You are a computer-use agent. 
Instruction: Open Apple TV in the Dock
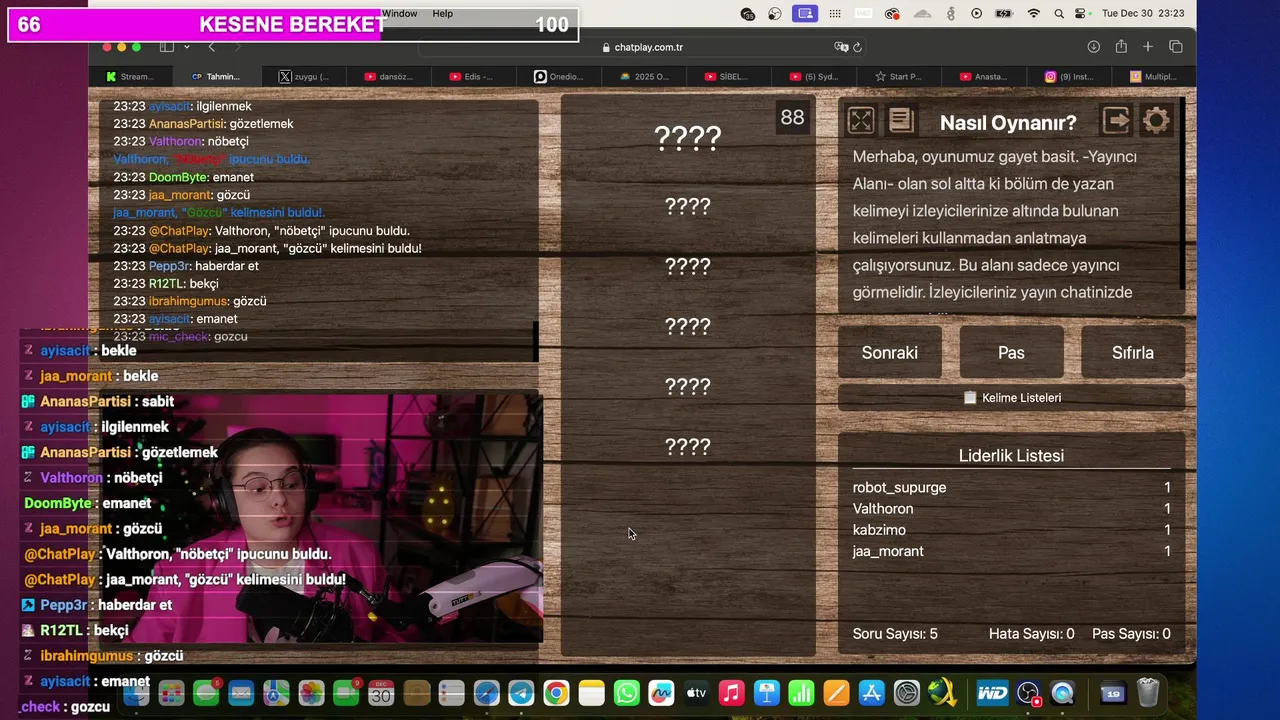(696, 693)
